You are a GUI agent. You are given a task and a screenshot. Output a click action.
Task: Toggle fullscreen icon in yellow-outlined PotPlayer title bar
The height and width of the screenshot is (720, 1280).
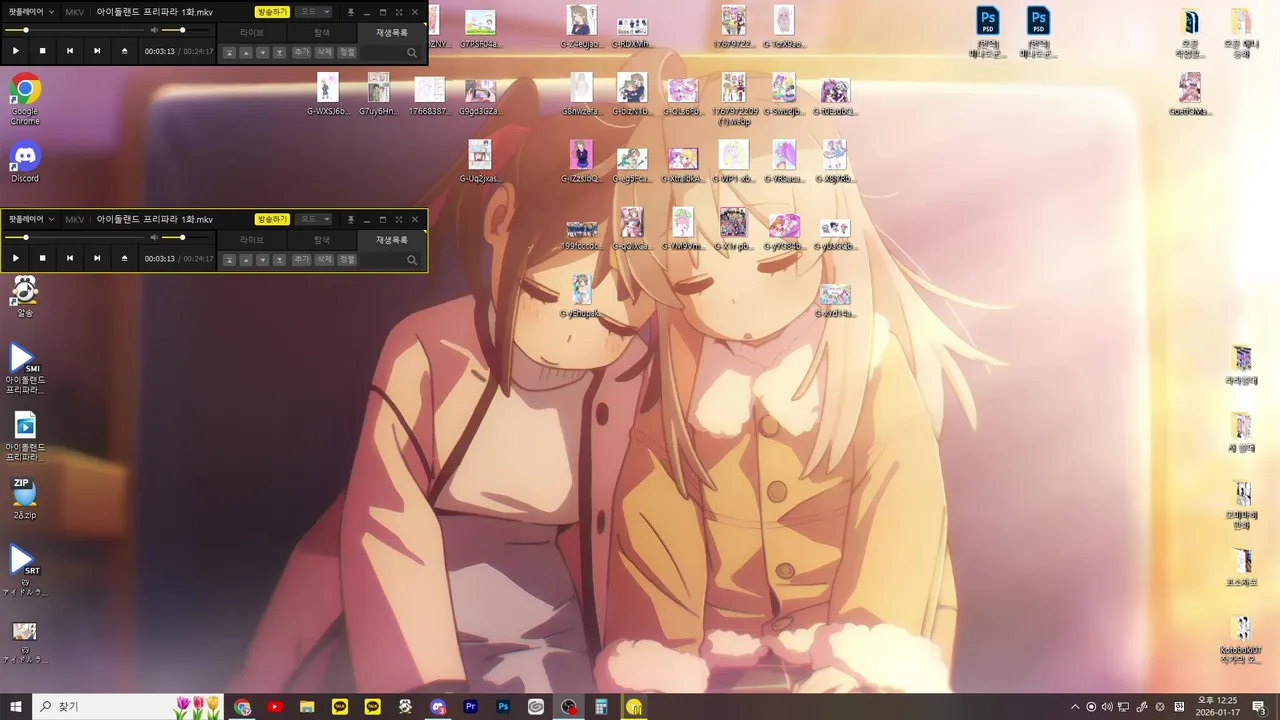(x=399, y=220)
